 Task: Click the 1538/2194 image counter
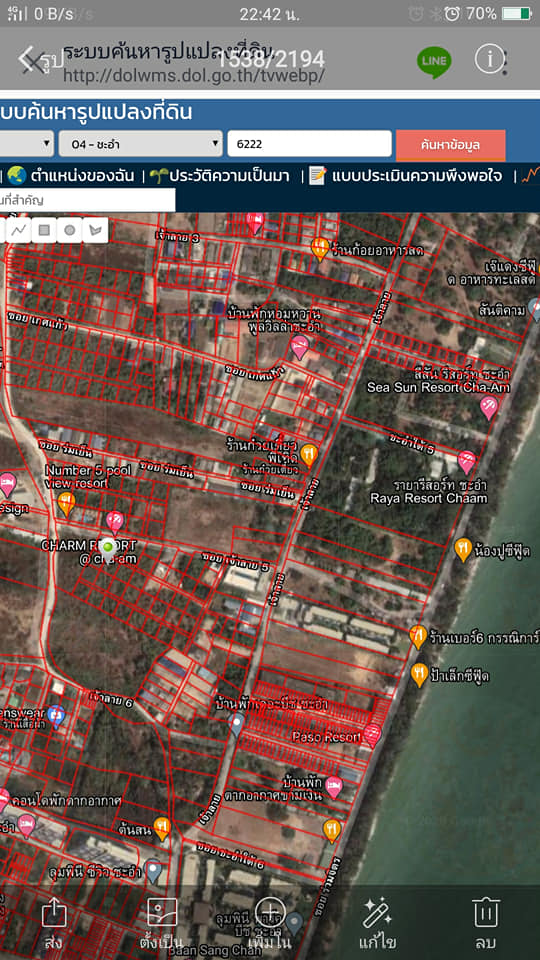(x=271, y=59)
